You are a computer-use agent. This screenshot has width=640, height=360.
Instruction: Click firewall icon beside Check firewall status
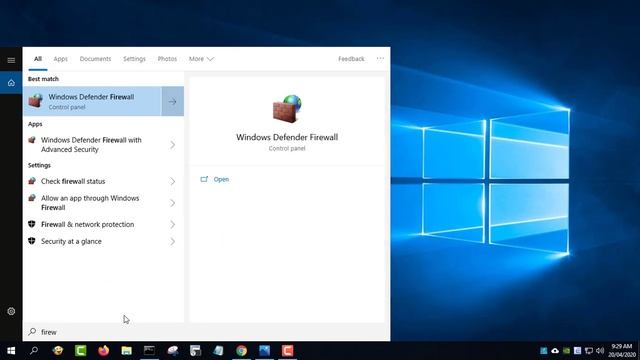(32, 181)
